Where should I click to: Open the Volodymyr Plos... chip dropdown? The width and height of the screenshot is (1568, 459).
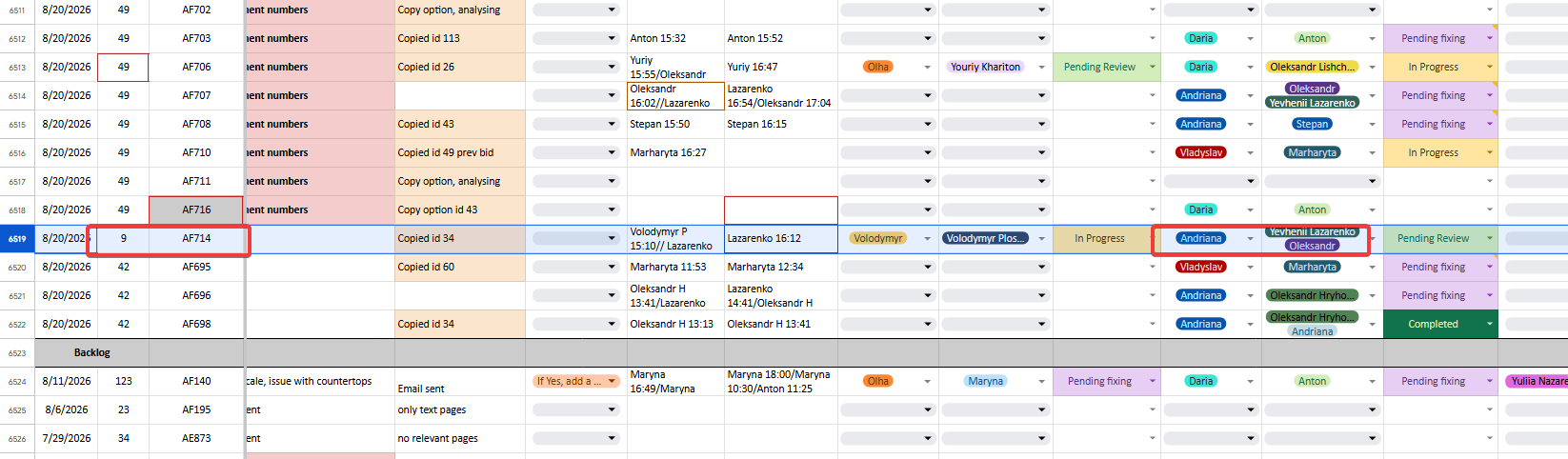pyautogui.click(x=1042, y=239)
